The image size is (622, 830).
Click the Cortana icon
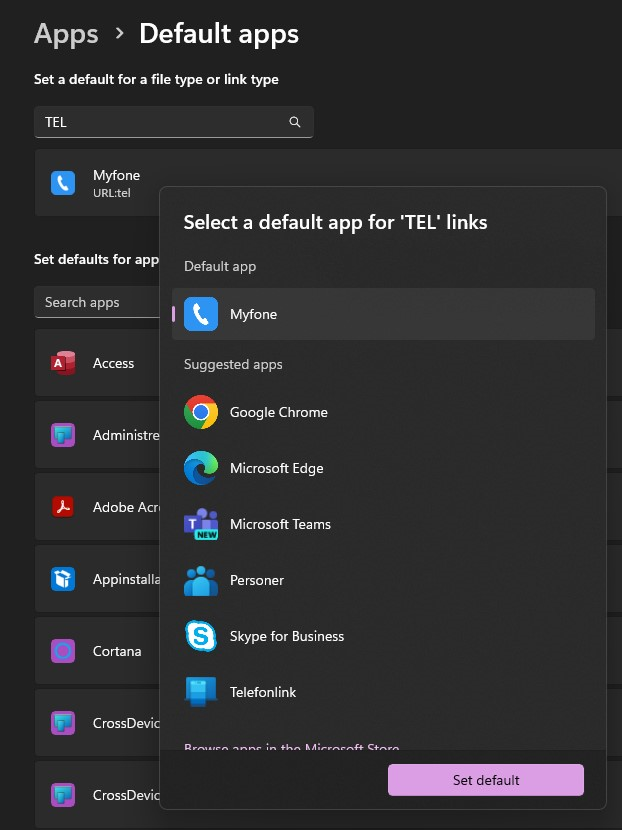coord(63,651)
